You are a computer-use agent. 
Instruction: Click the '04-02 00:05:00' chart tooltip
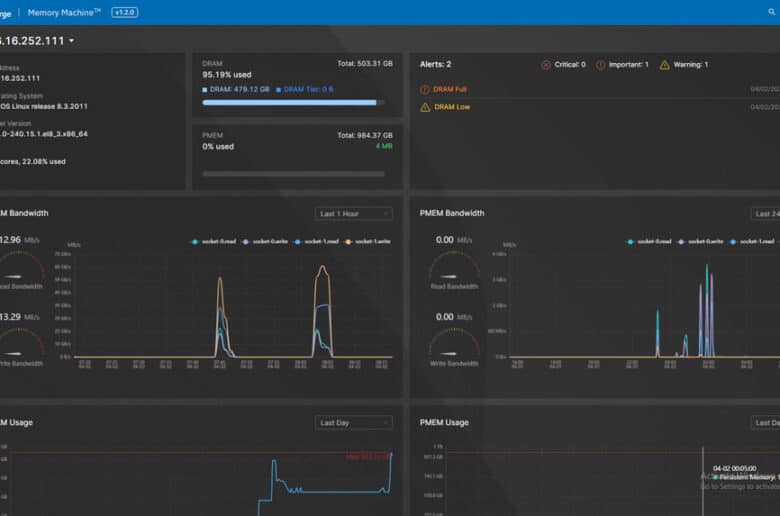click(735, 468)
